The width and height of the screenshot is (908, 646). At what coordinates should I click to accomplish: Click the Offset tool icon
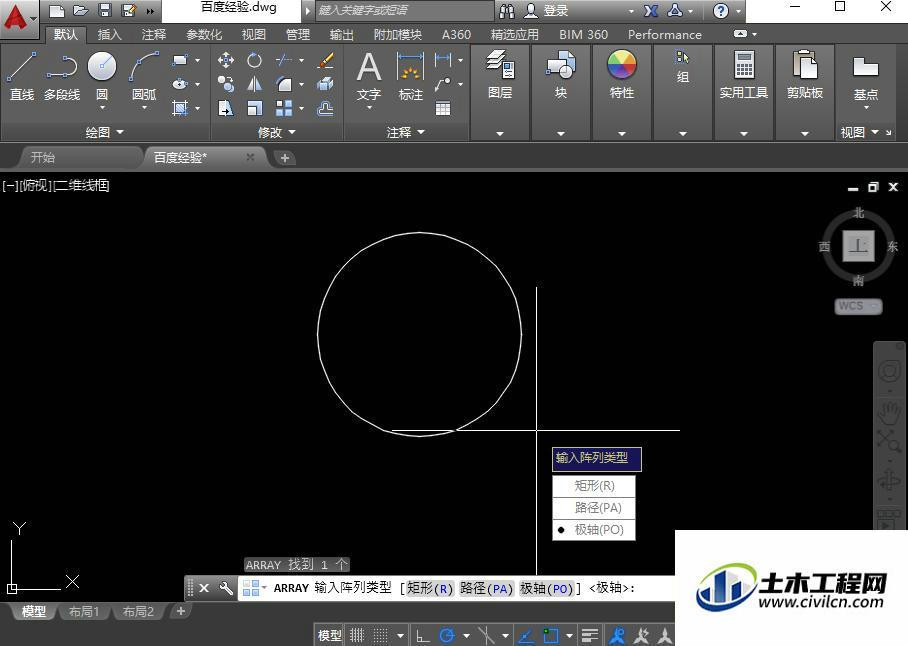point(325,108)
